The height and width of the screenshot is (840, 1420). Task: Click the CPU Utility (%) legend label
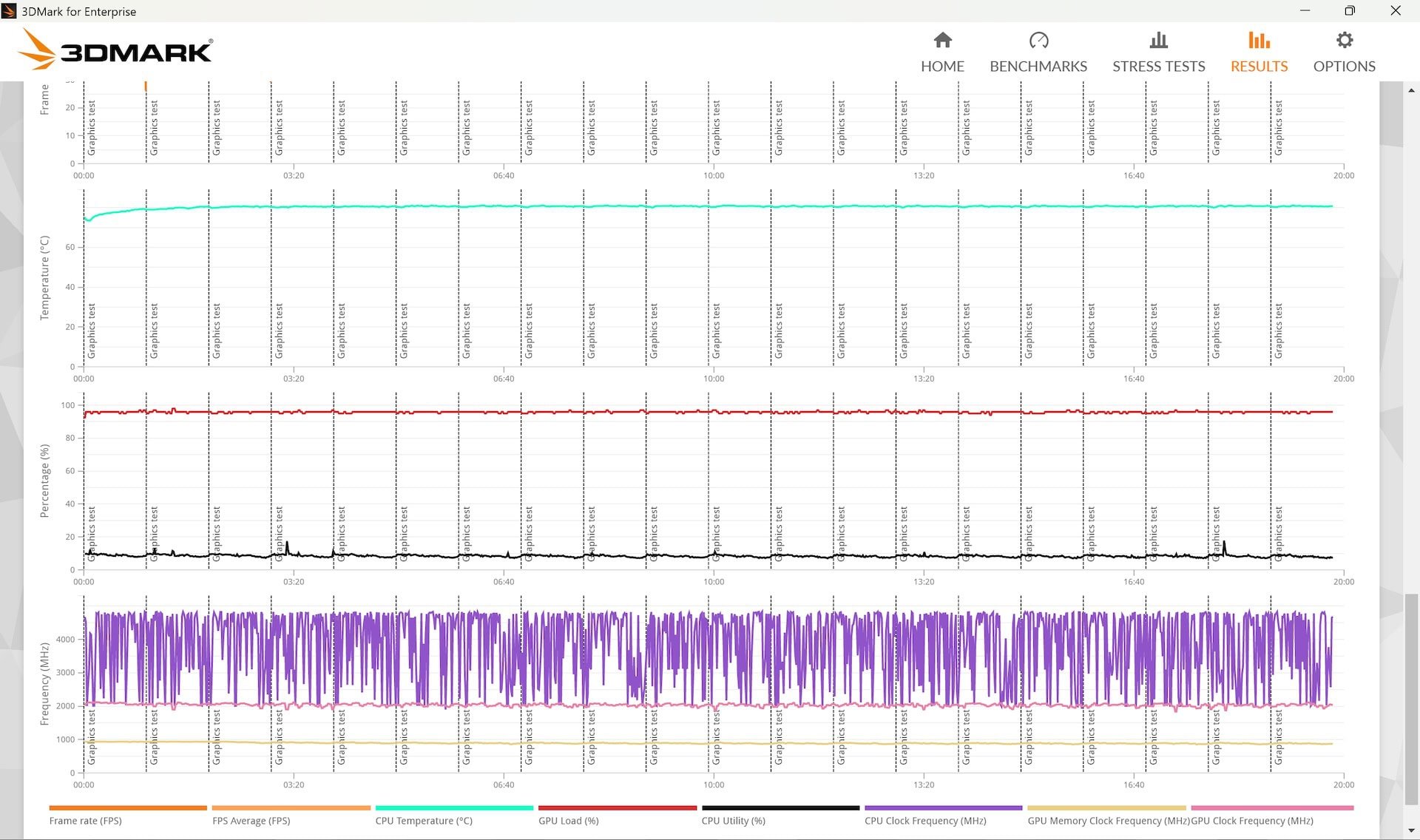[734, 821]
